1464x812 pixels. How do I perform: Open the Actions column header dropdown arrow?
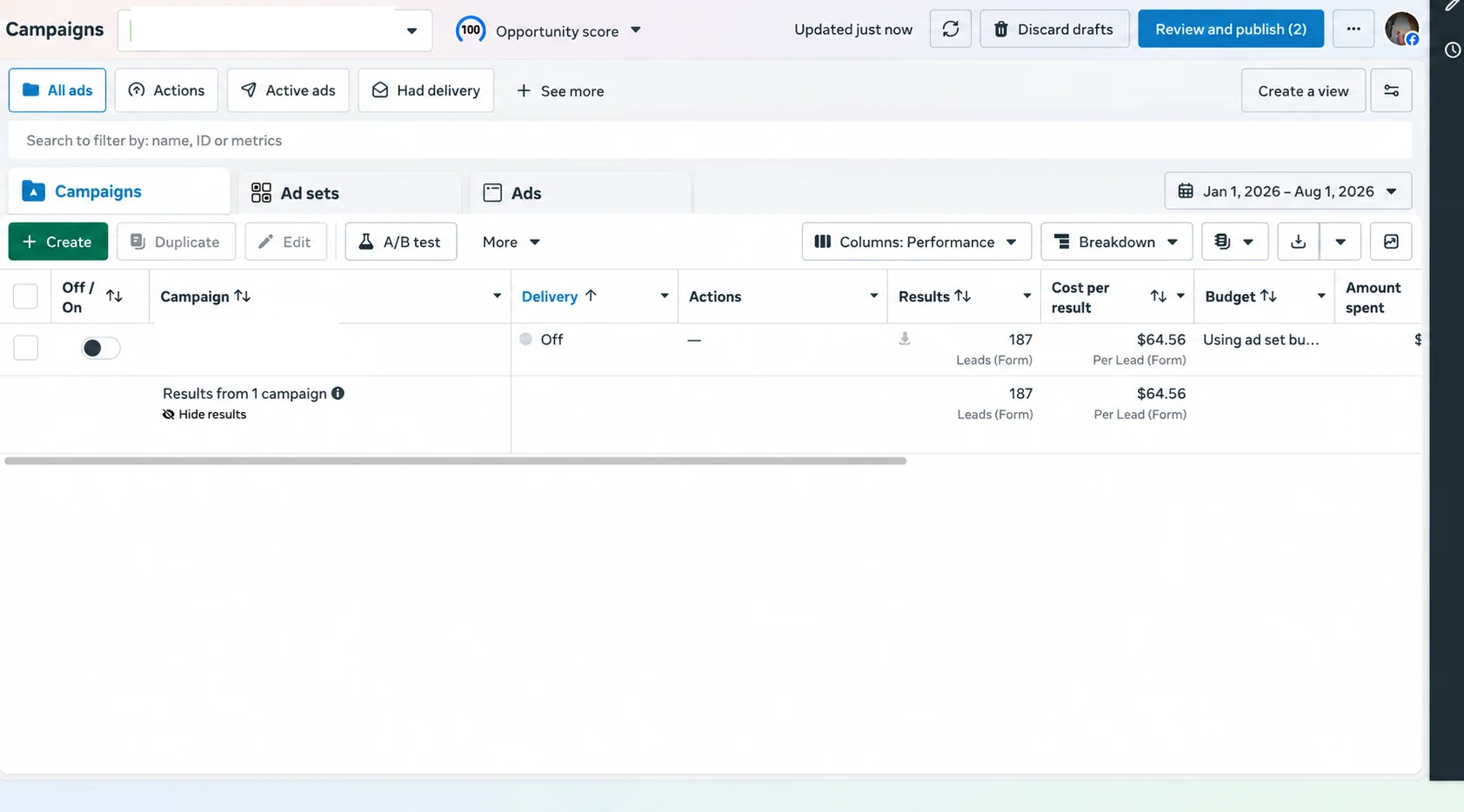tap(873, 296)
